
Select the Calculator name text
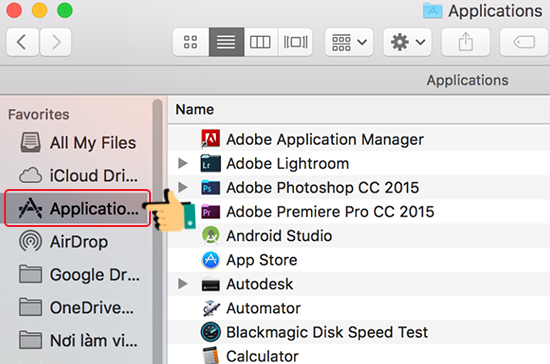[262, 356]
